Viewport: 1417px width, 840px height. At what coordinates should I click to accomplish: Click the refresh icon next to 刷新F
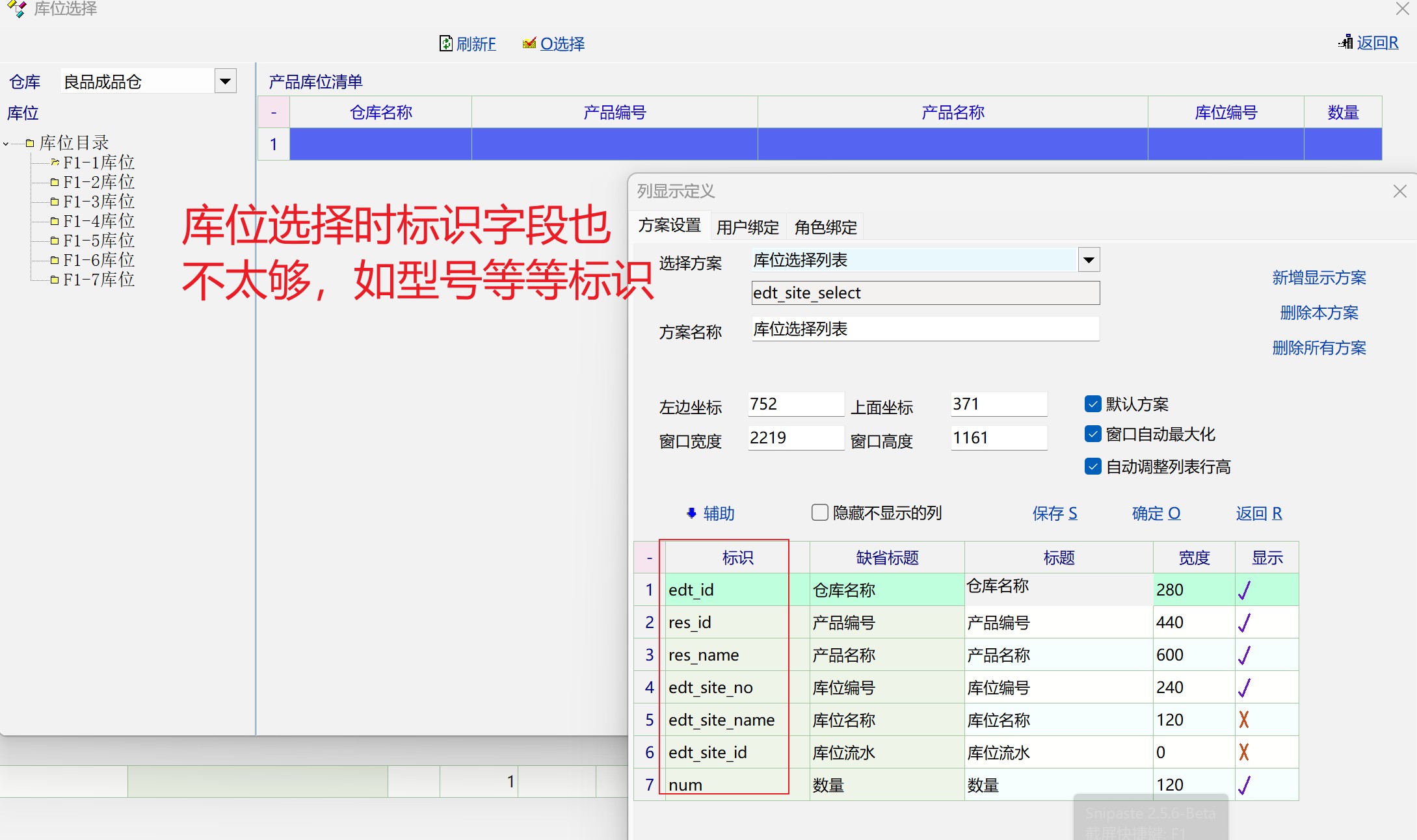(x=445, y=44)
